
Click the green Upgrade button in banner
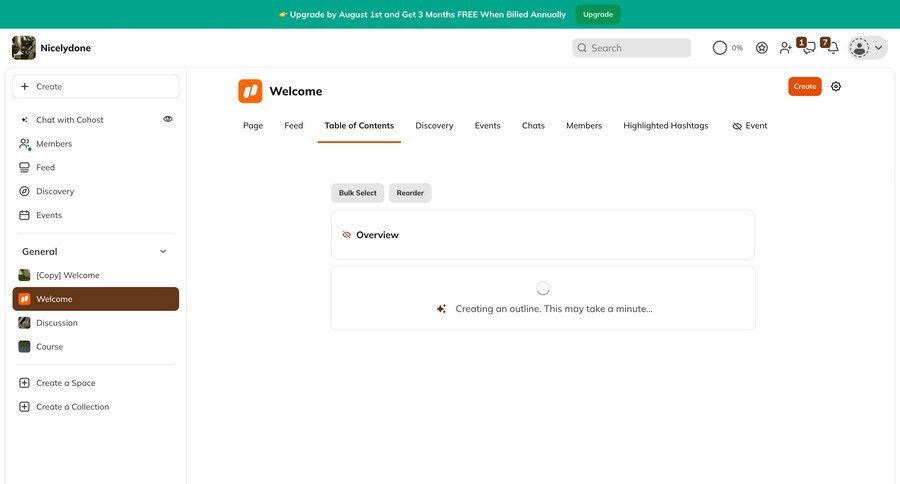[598, 14]
